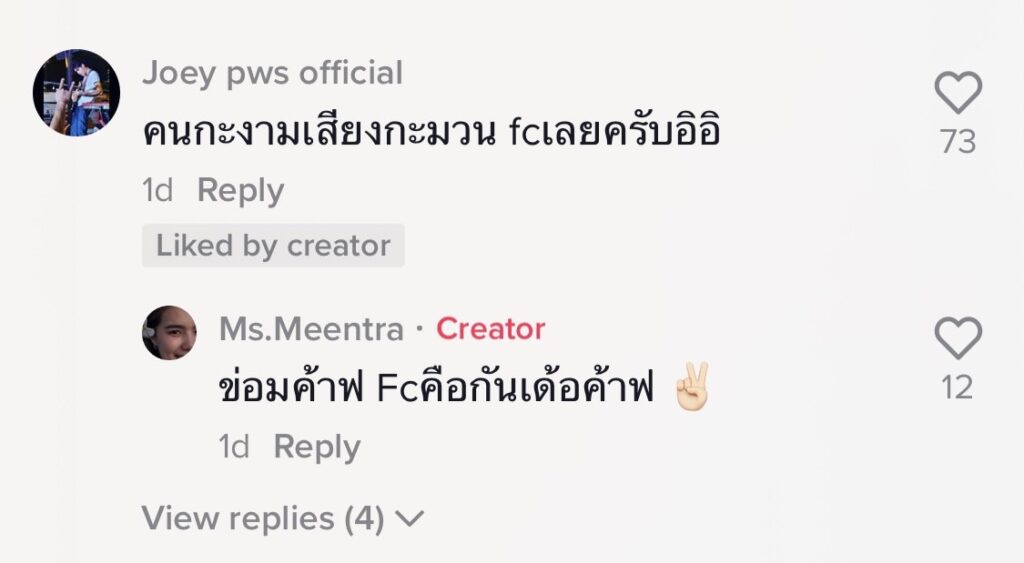Click the username Joey pws official
Screen dimensions: 1024x563
[x=272, y=73]
